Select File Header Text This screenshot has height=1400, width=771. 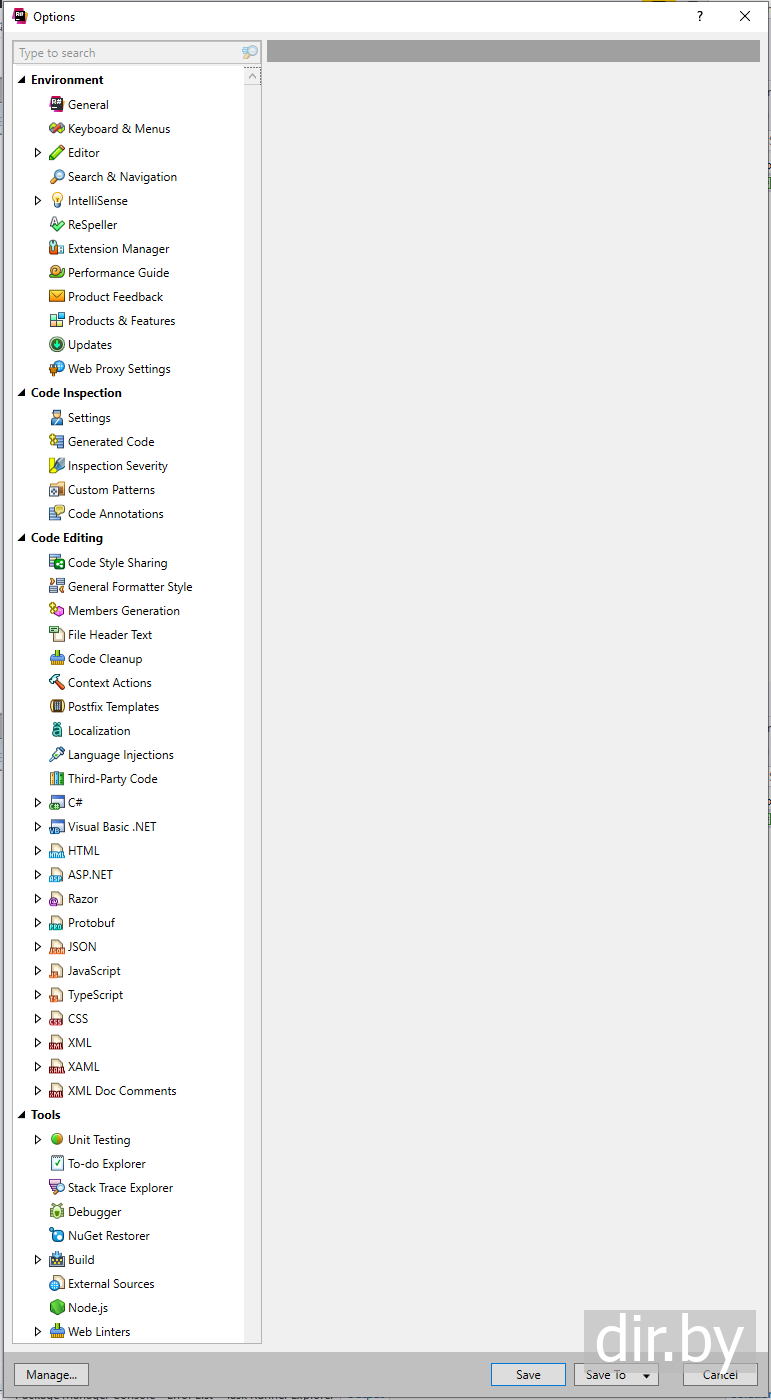pyautogui.click(x=110, y=635)
